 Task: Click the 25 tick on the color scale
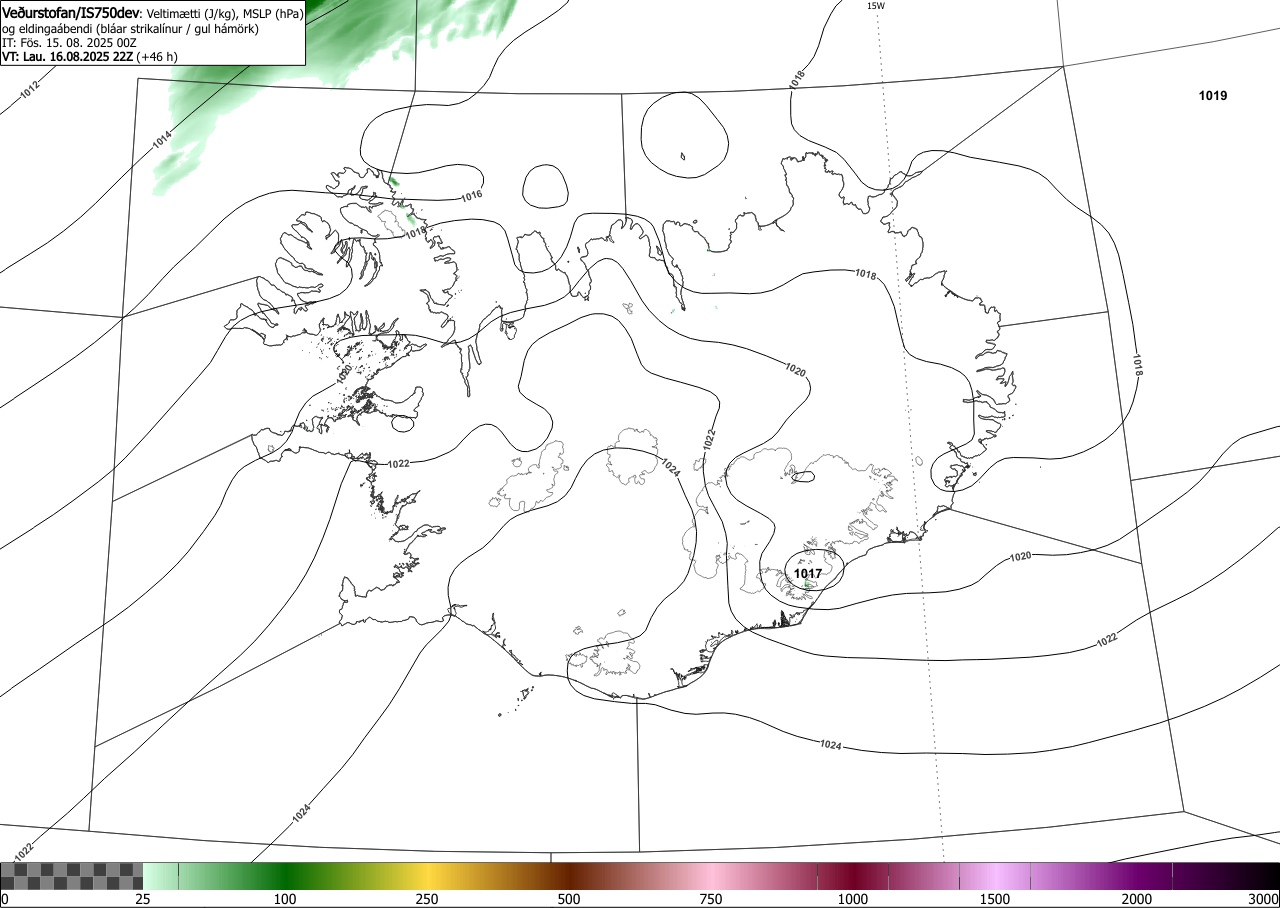(143, 899)
